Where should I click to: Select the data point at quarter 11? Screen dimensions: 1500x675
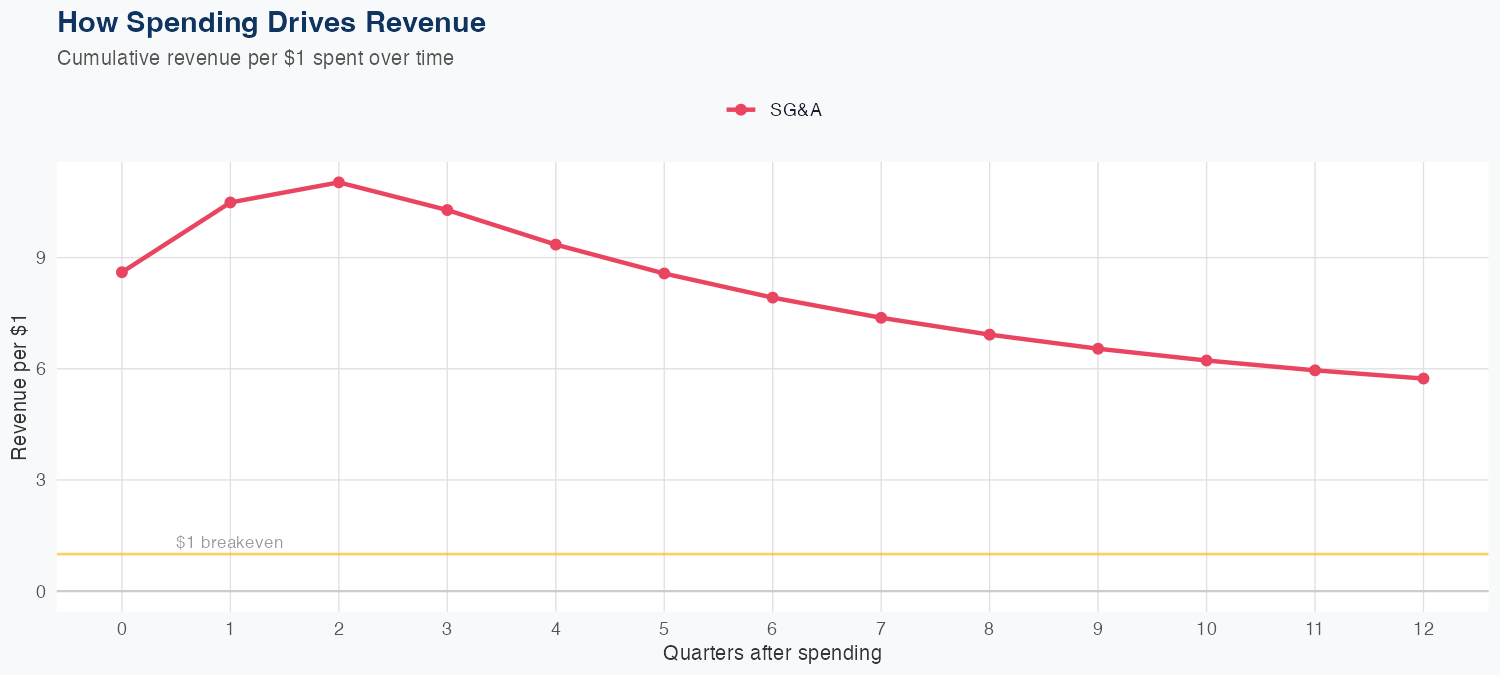point(1315,370)
